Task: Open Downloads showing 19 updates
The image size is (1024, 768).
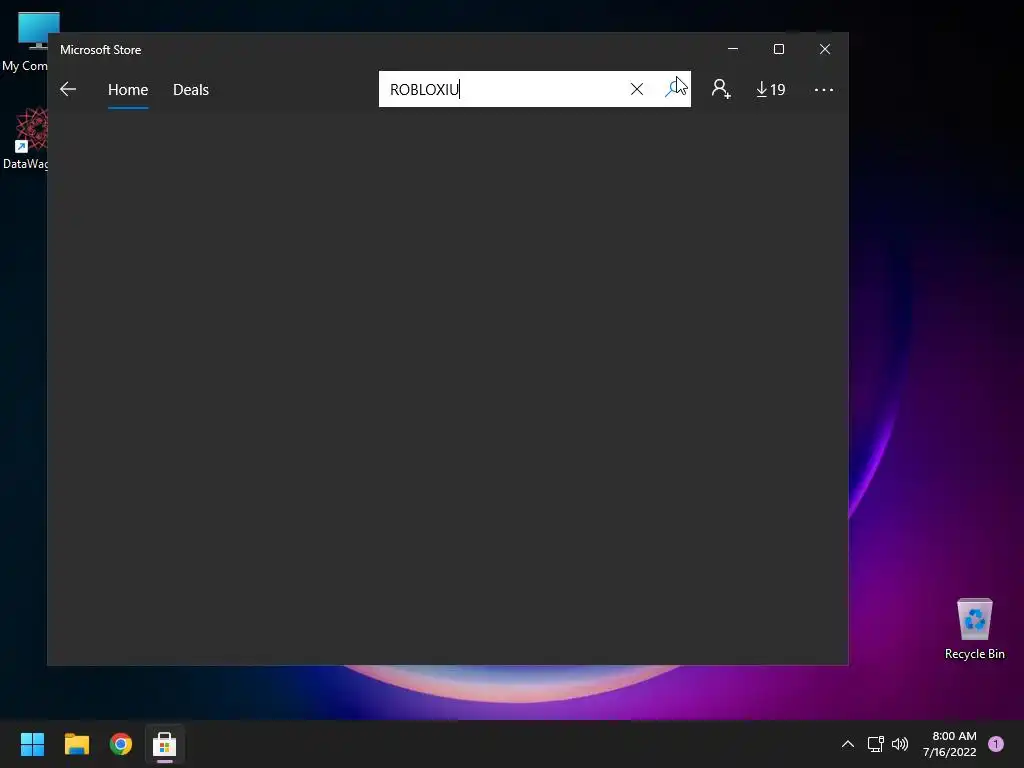Action: [x=771, y=89]
